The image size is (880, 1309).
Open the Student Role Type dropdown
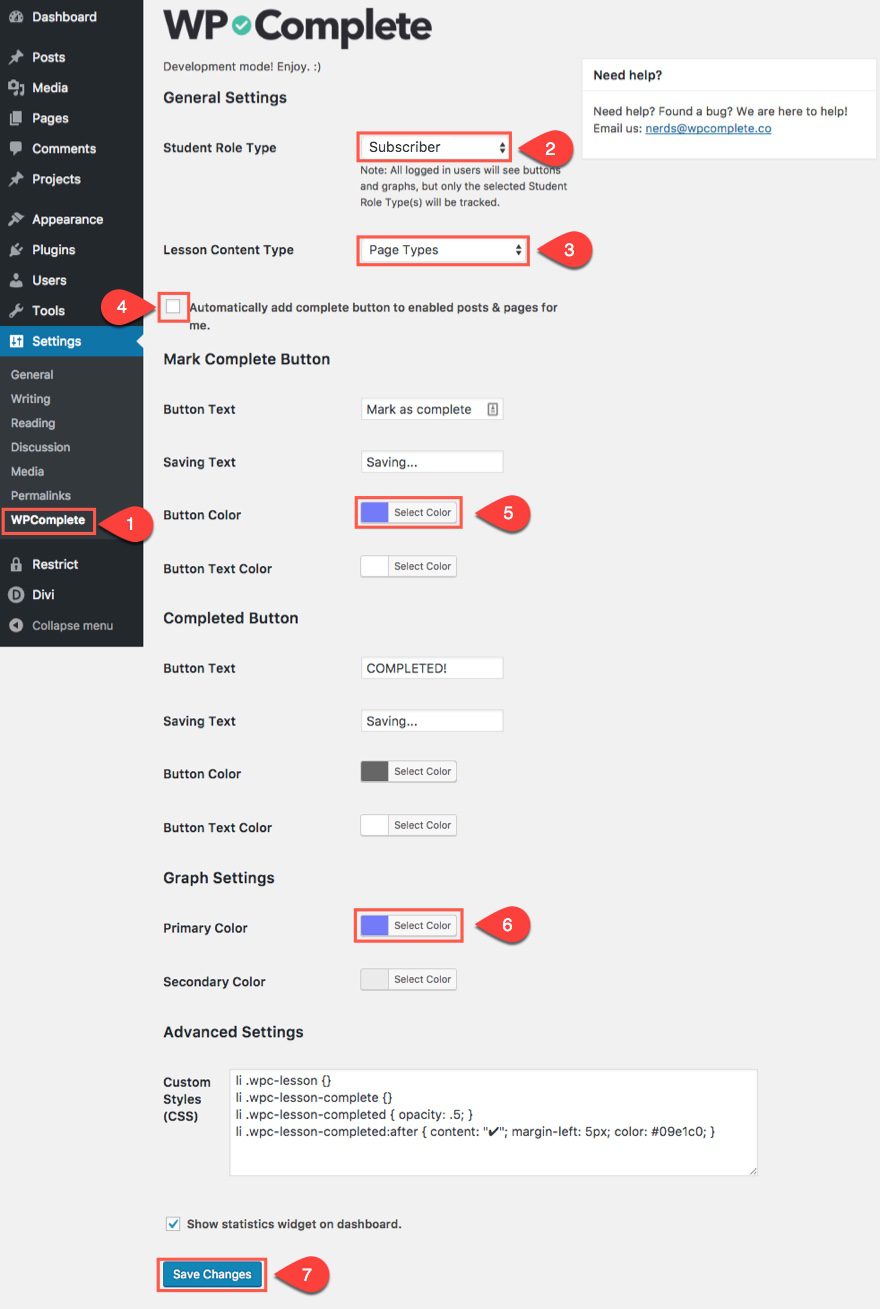pyautogui.click(x=433, y=146)
